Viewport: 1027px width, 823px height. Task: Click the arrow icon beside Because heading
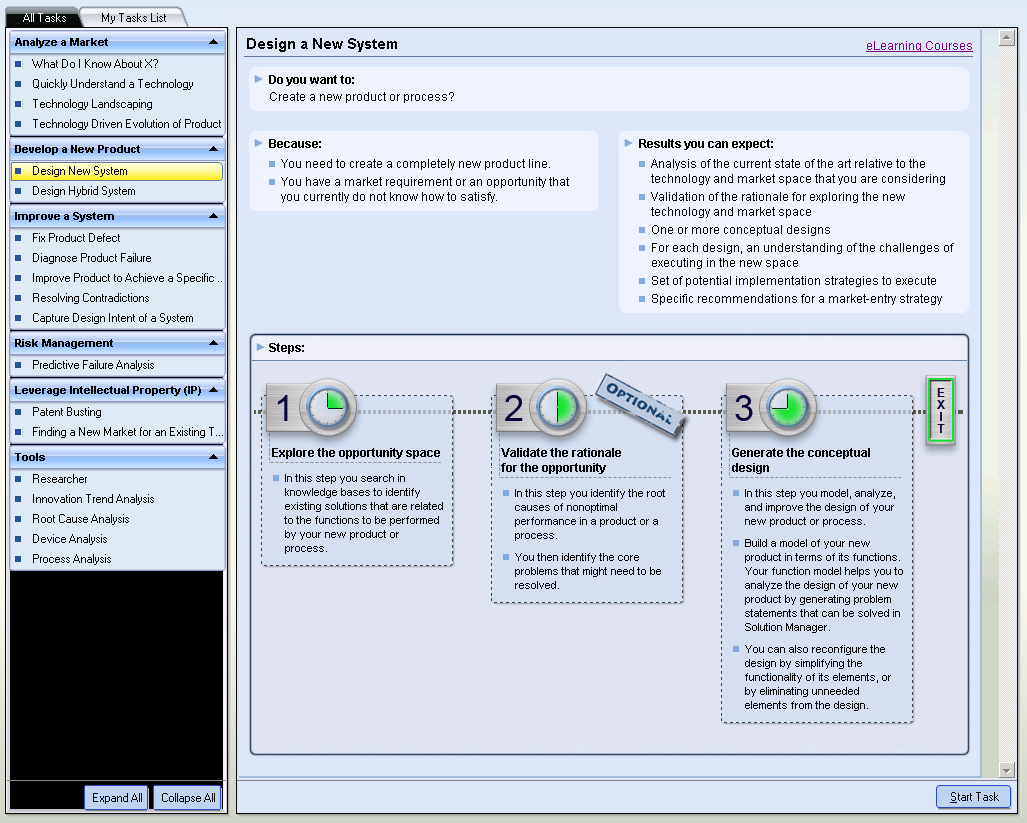pyautogui.click(x=259, y=144)
